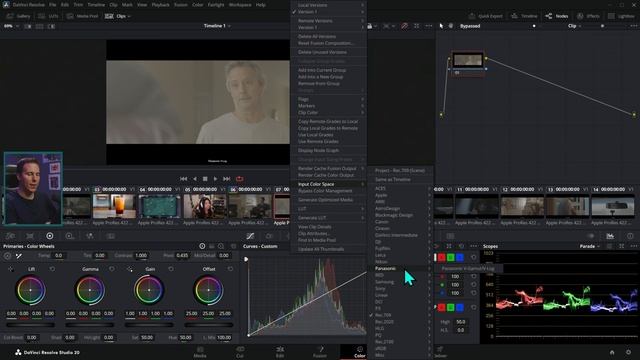Viewport: 640px width, 360px height.
Task: Reset the Gamma color wheel
Action: (112, 269)
